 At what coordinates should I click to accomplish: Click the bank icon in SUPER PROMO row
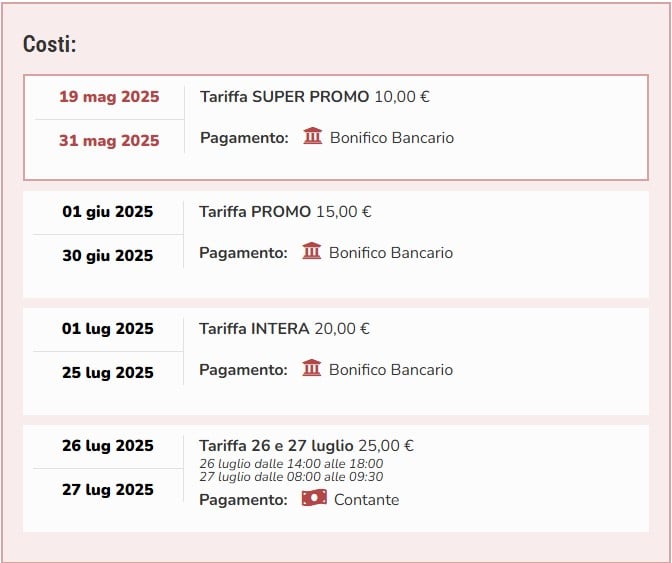(x=313, y=136)
